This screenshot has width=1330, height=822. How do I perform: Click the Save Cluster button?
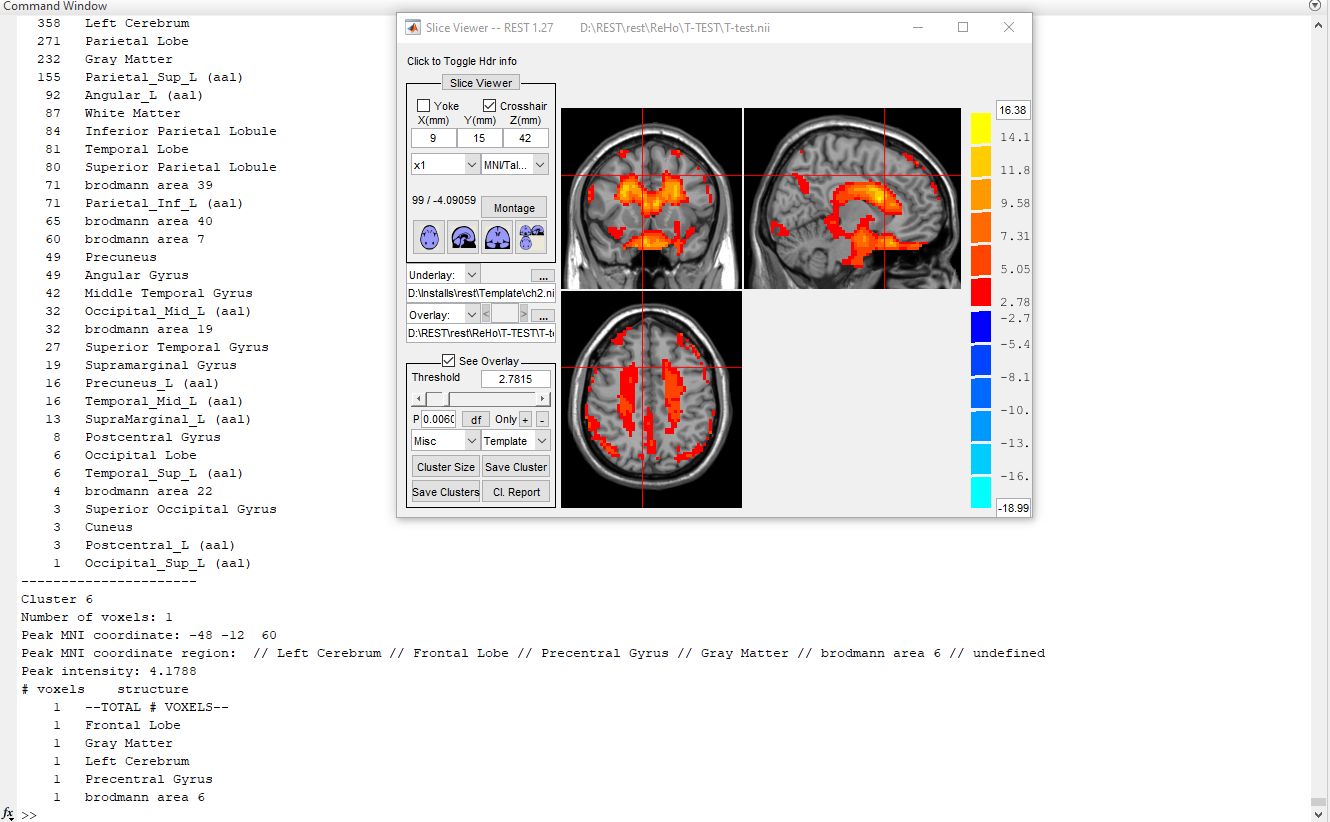point(516,467)
